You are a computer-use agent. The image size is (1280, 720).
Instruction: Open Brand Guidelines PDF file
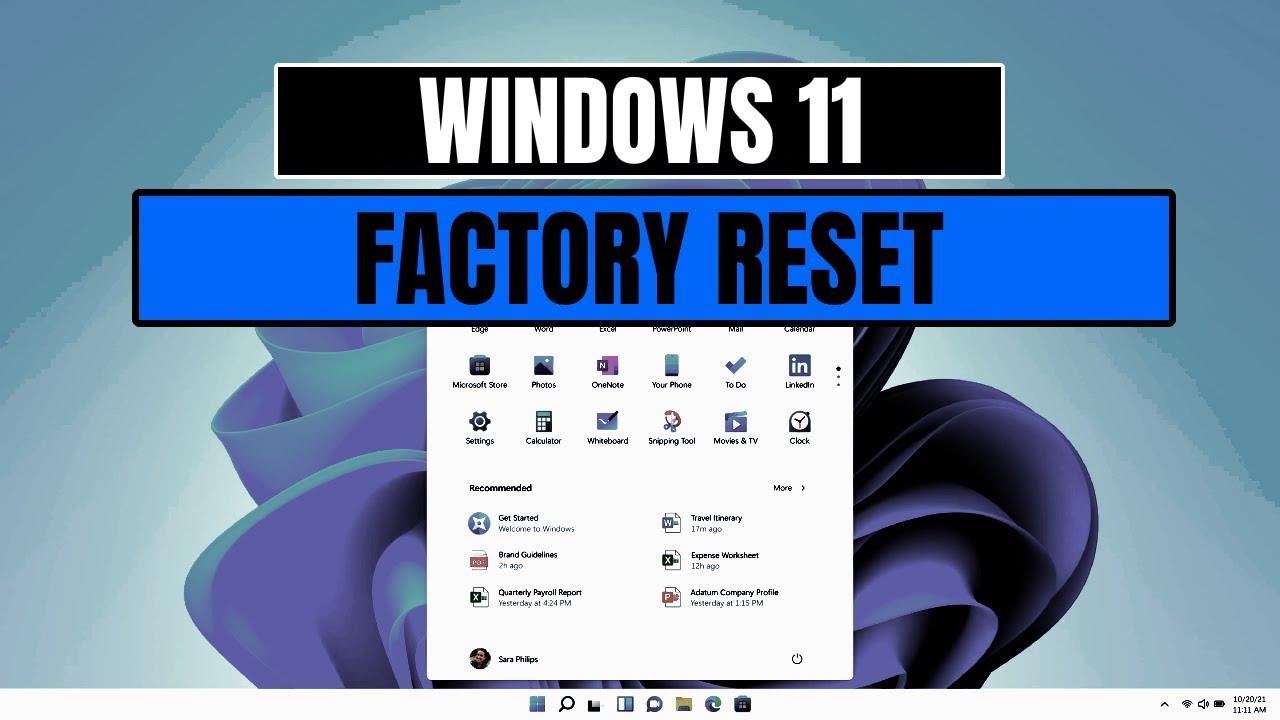point(513,560)
